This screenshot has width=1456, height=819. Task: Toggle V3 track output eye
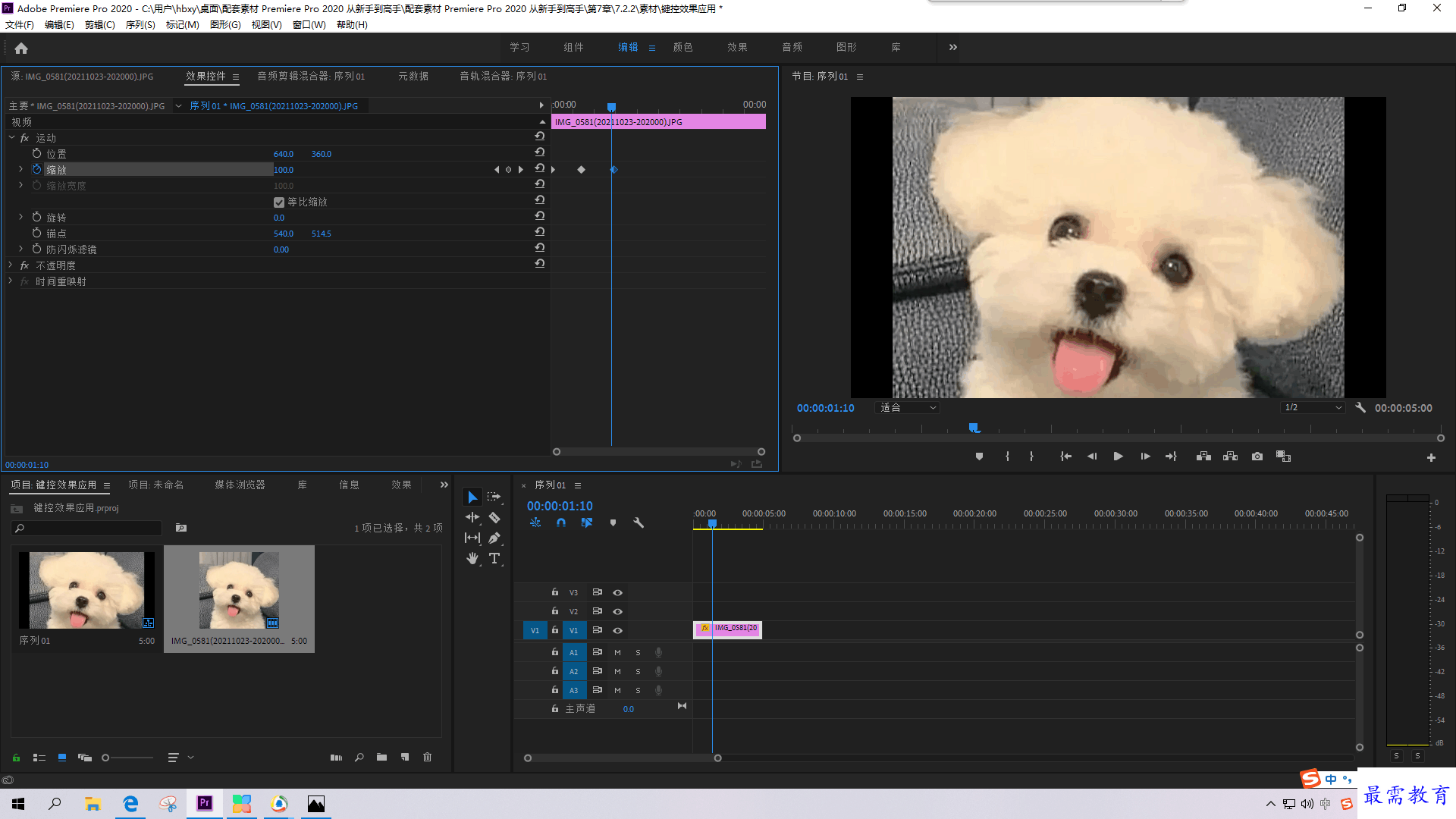pos(617,592)
